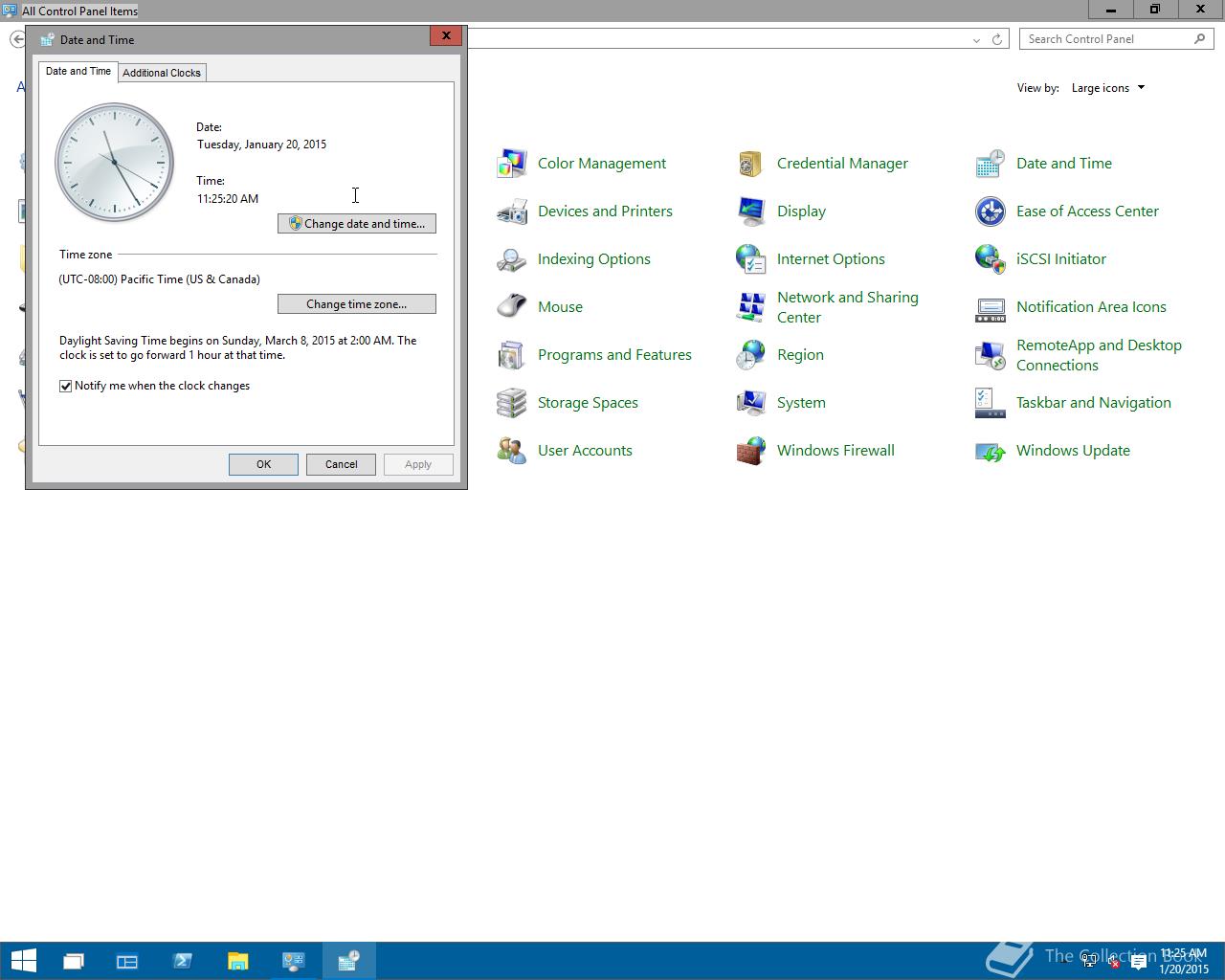Screen dimensions: 1225x980
Task: Open the Network and Sharing Center link
Action: 847,307
